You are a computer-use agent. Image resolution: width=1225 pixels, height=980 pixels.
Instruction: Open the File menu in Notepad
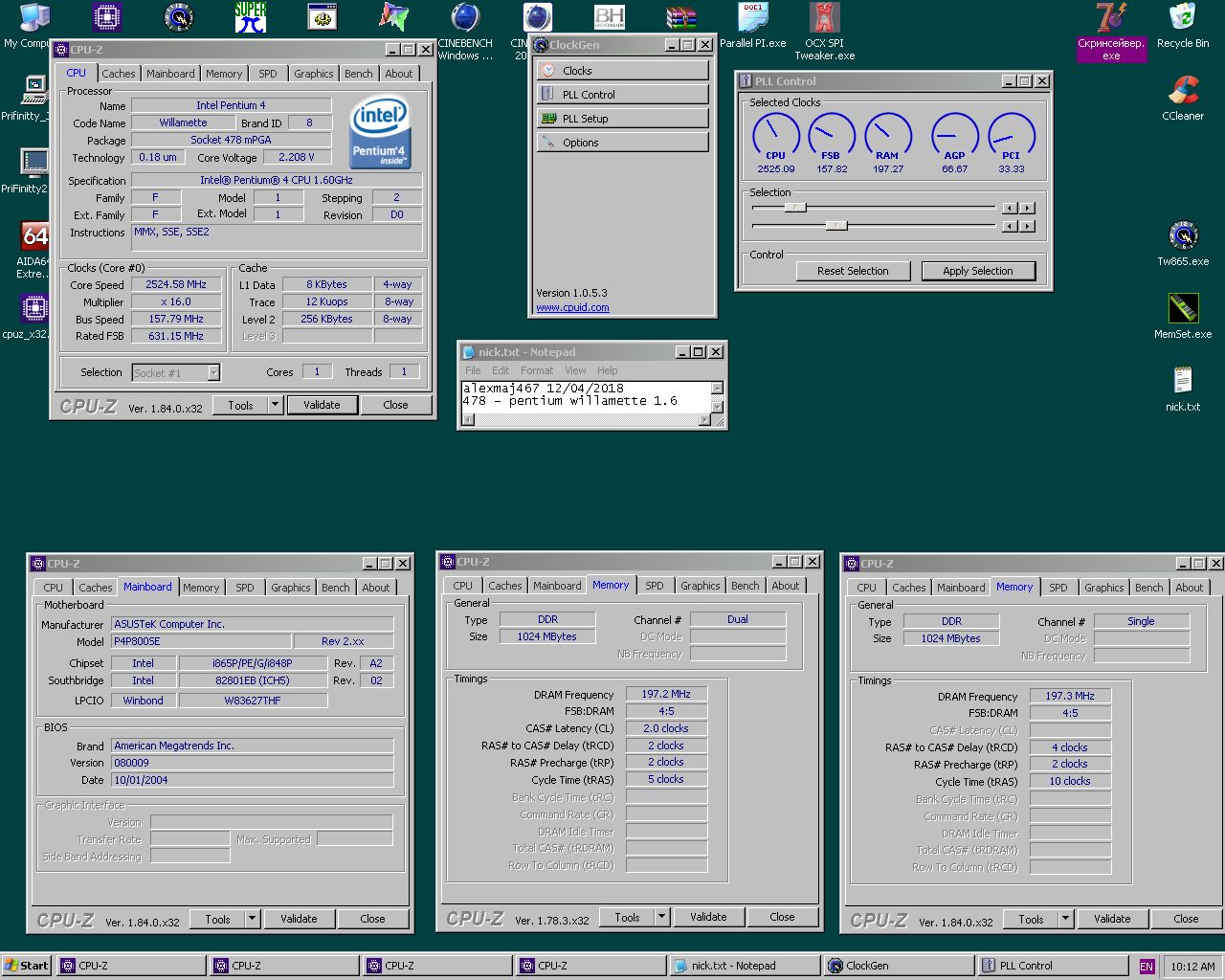click(473, 370)
